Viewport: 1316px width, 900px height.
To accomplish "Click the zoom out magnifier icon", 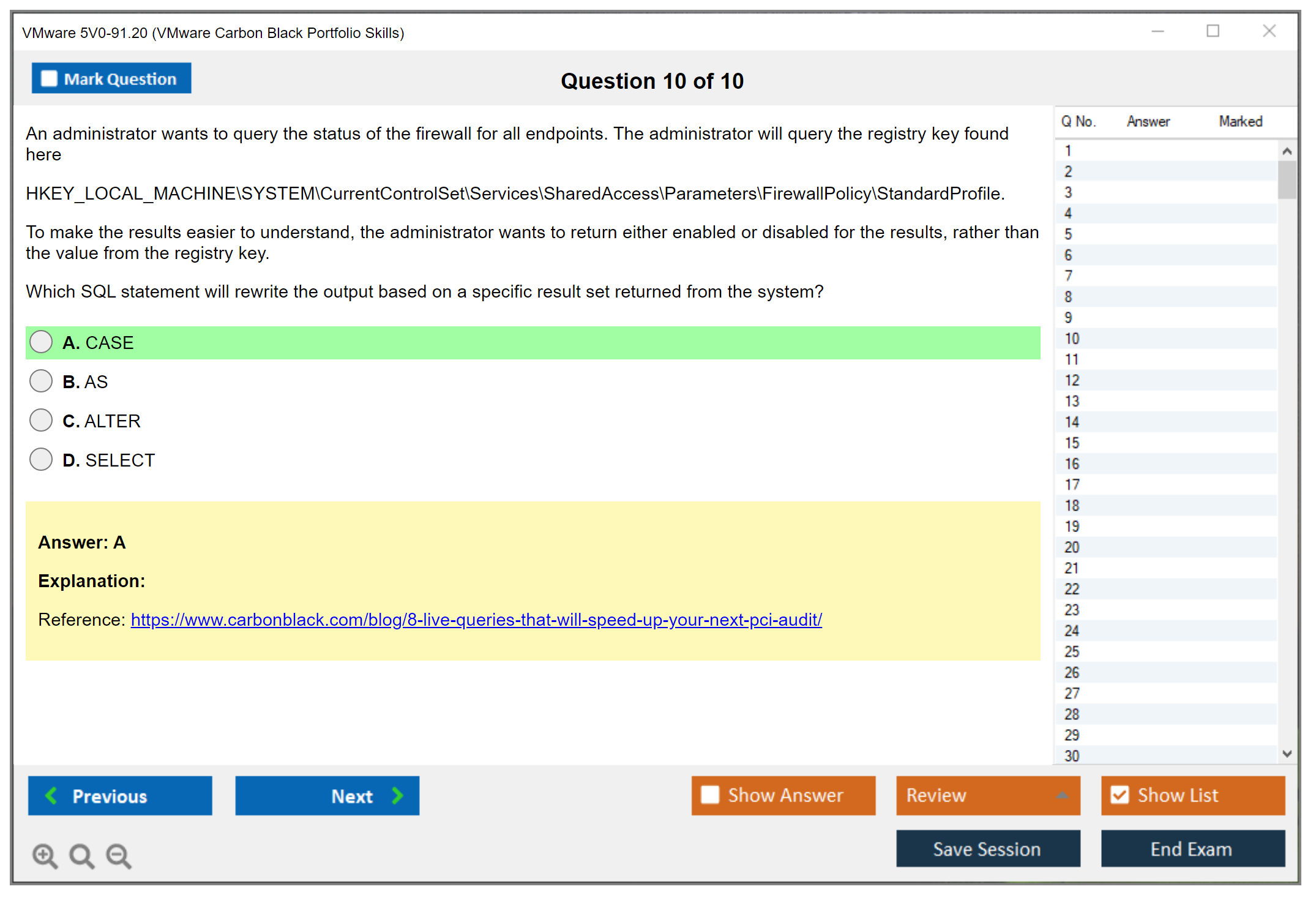I will pyautogui.click(x=119, y=855).
